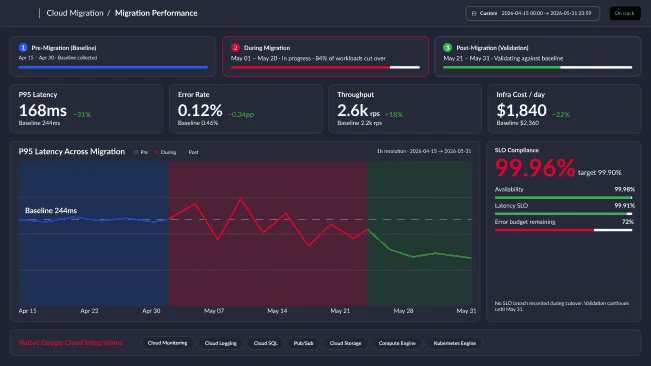651x366 pixels.
Task: Select the Kubernetes Engine chip
Action: point(455,343)
